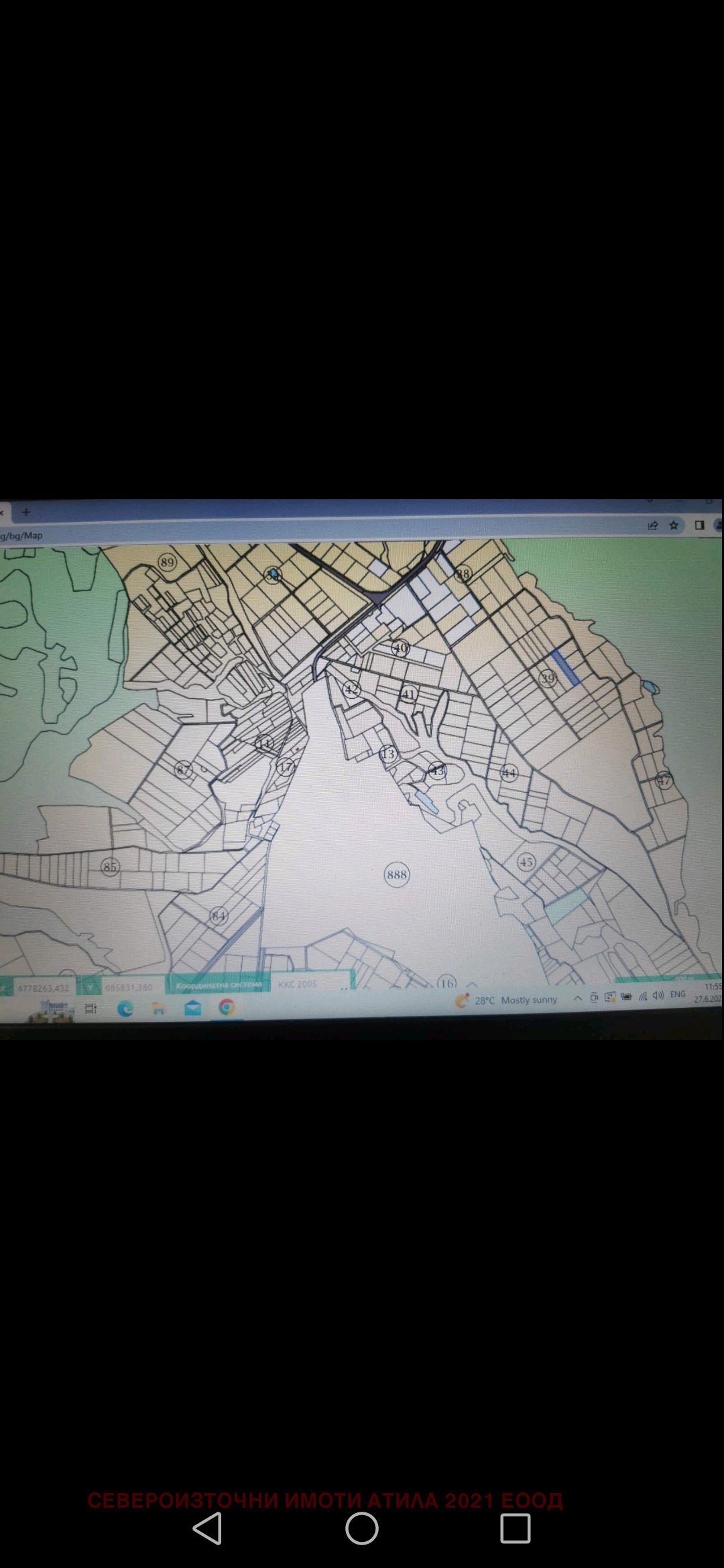The height and width of the screenshot is (1568, 724).
Task: Click the X coordinate field 4778263,432
Action: coord(44,988)
